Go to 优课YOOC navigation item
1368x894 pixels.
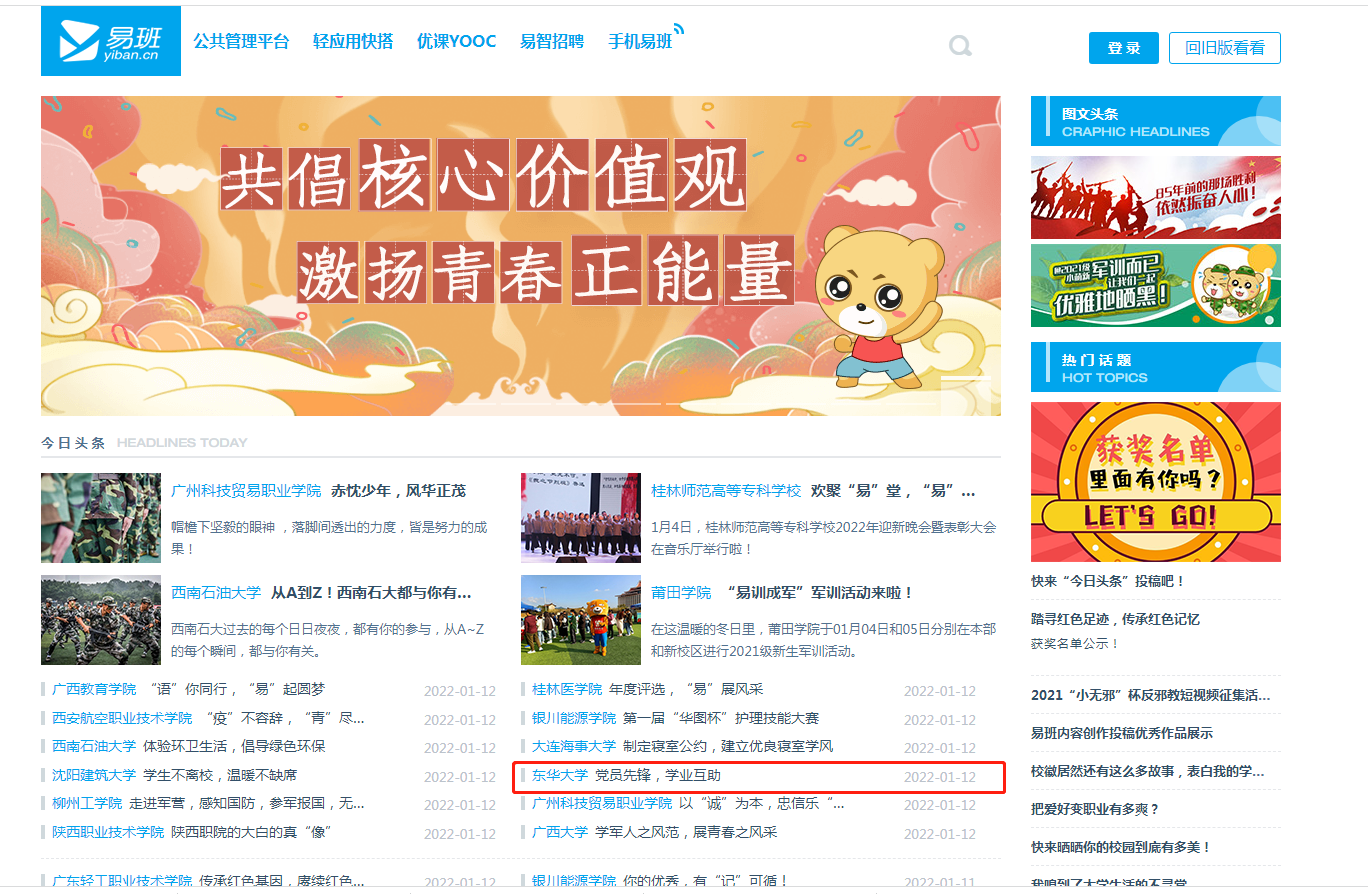tap(456, 42)
